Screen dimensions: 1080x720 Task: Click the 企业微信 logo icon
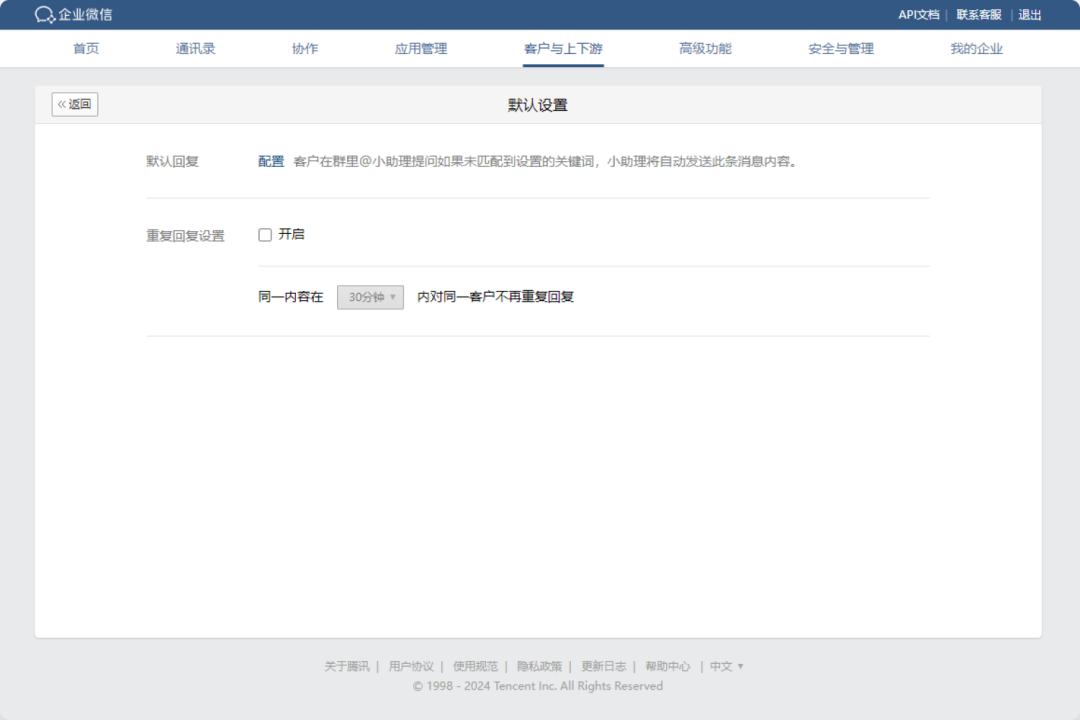[44, 15]
